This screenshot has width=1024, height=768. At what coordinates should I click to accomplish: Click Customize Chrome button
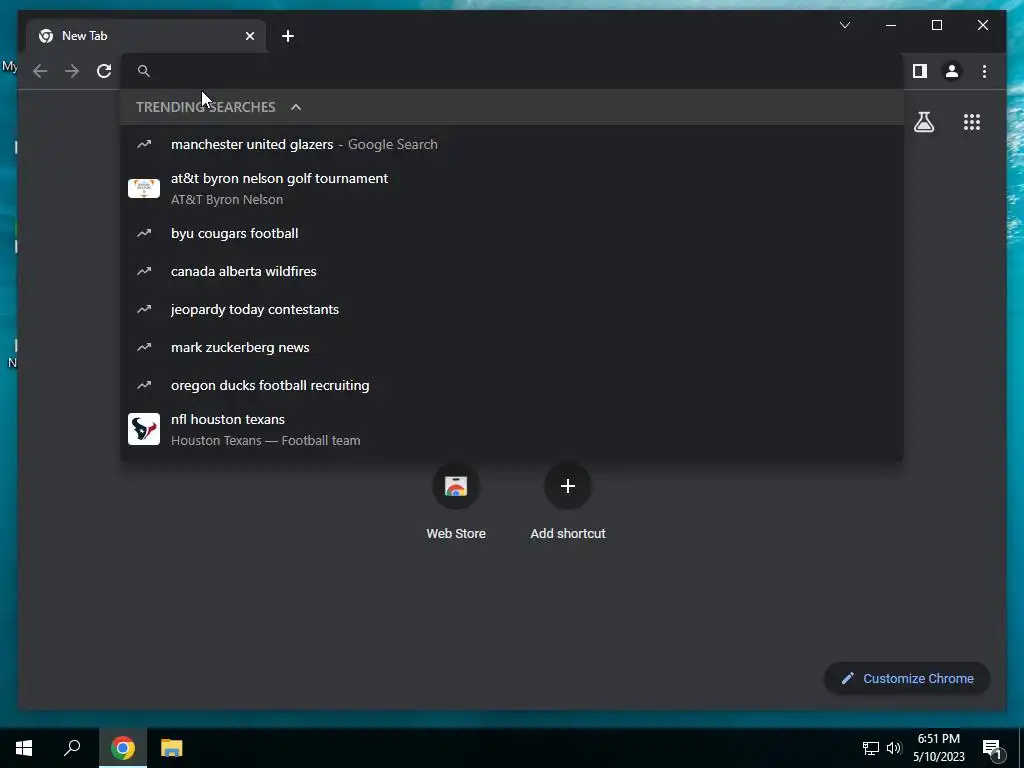click(x=907, y=679)
